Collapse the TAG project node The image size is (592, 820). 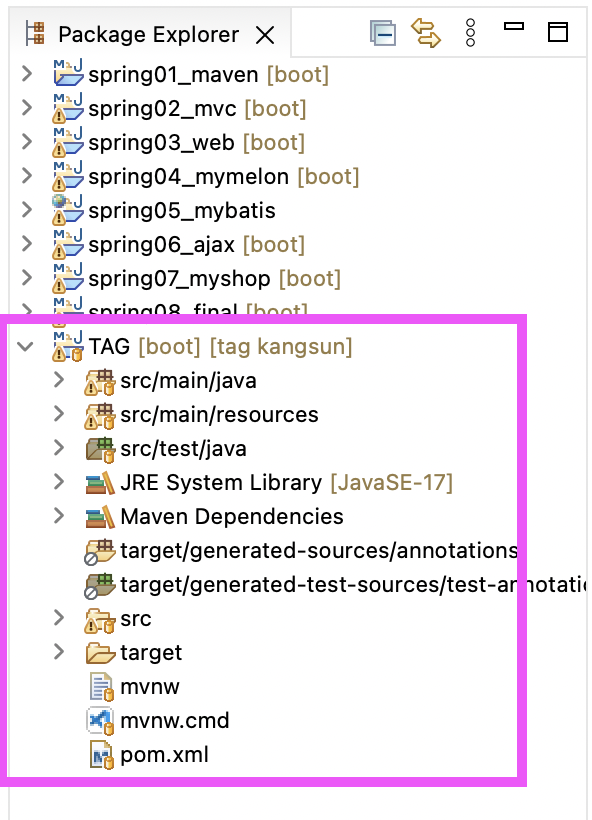(26, 346)
